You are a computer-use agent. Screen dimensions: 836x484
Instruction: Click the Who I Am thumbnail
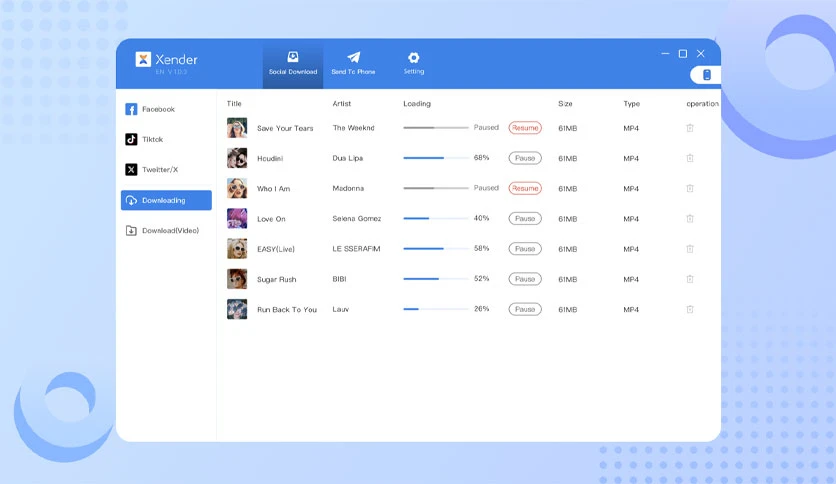pyautogui.click(x=237, y=188)
